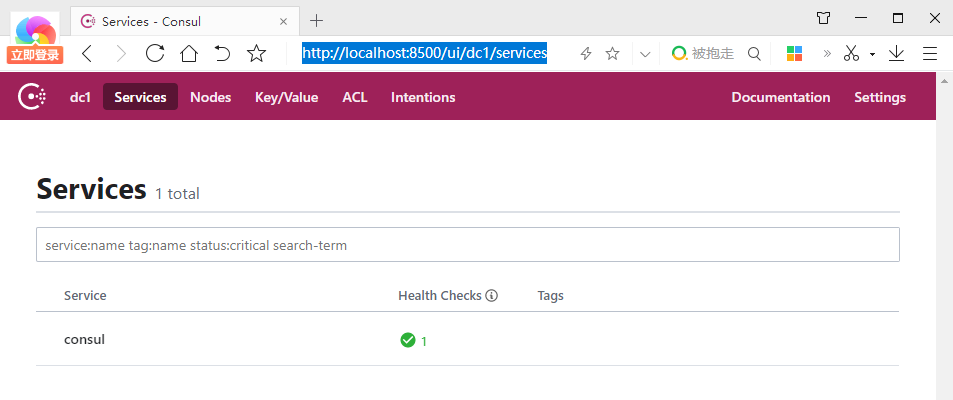Click the 被抱走 search box
The width and height of the screenshot is (953, 400).
(x=712, y=53)
